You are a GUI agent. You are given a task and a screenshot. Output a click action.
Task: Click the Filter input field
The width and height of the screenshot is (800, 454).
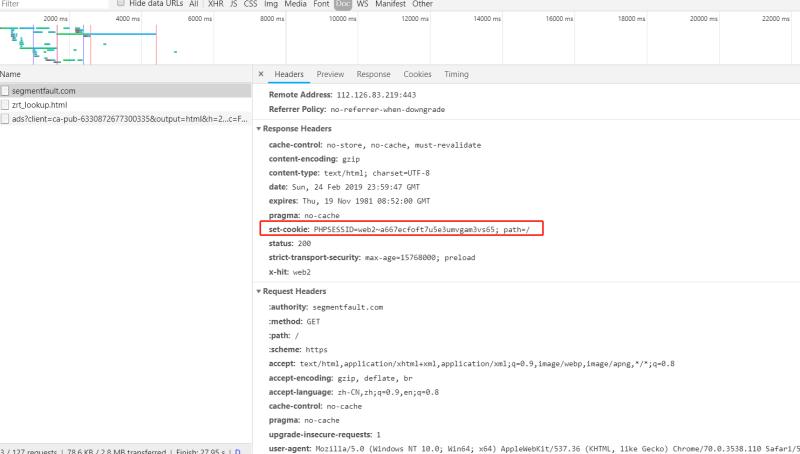(x=54, y=4)
